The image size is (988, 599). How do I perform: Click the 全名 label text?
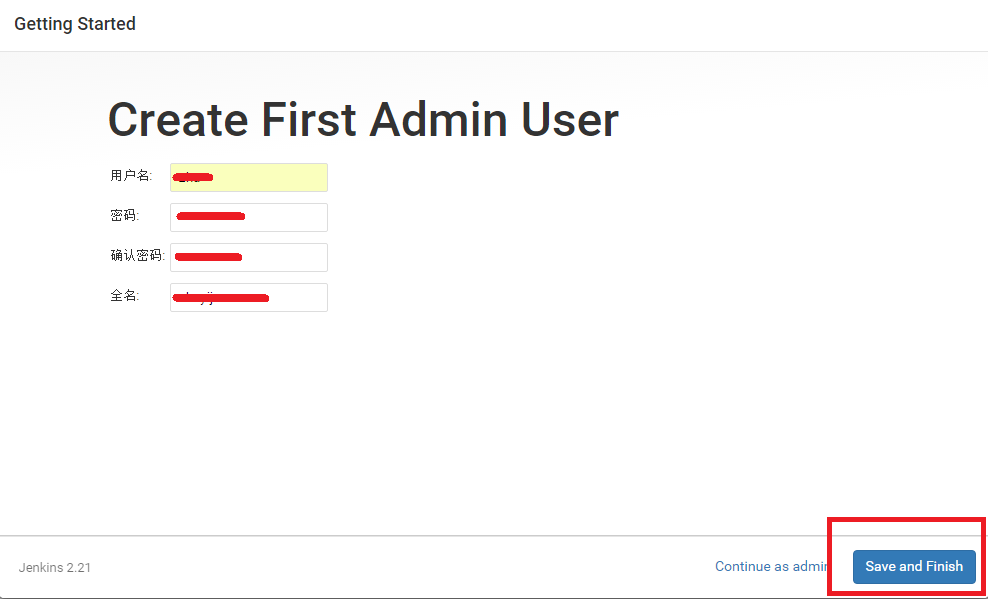(x=124, y=296)
